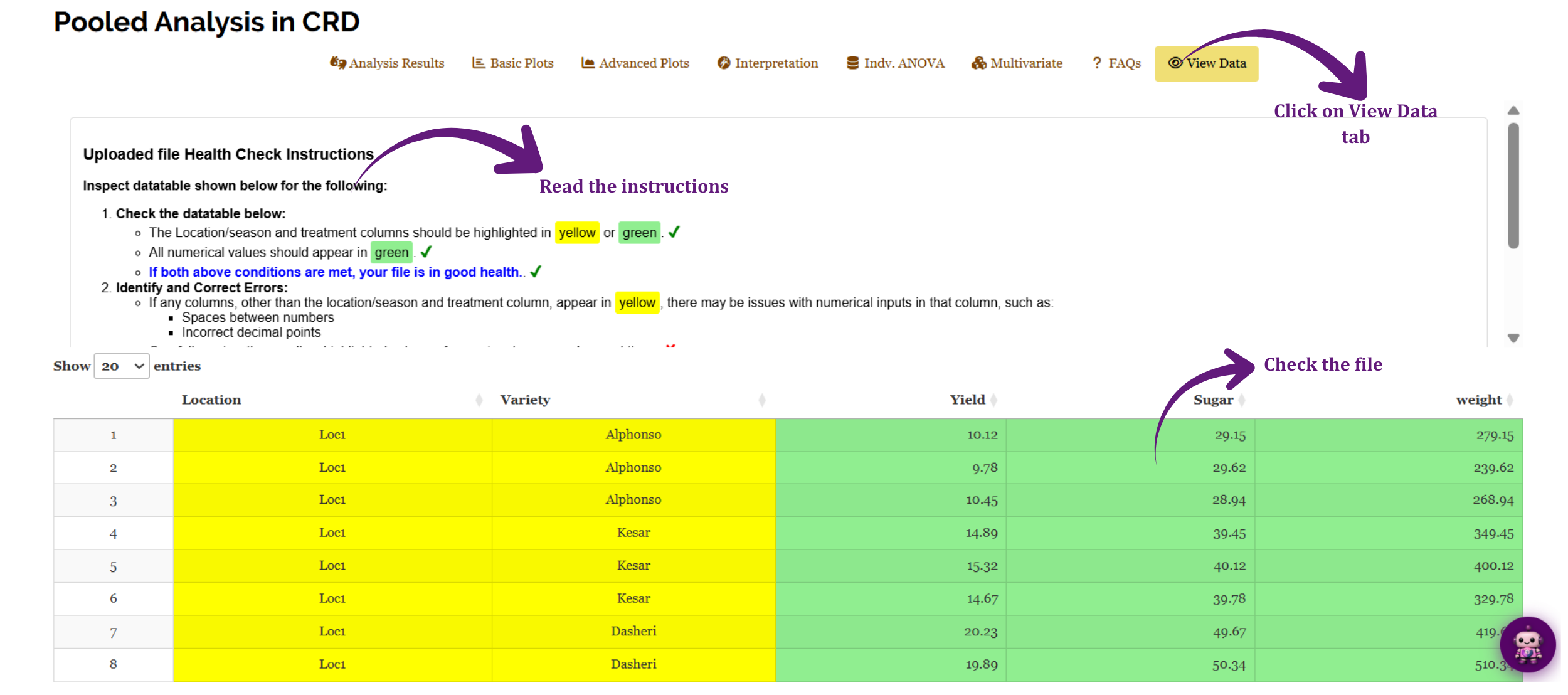Sort table by Variety column

point(633,400)
